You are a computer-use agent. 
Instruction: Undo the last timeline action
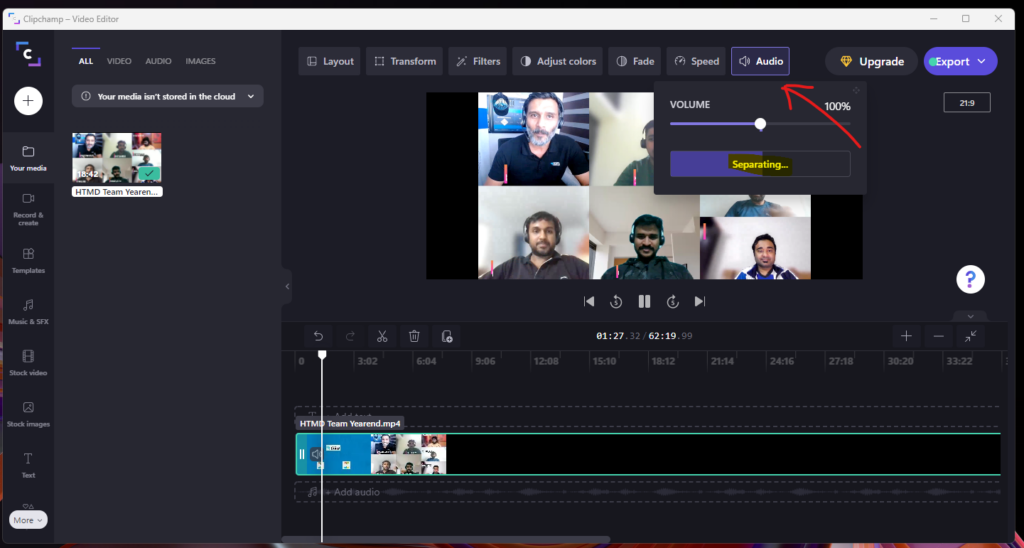(x=318, y=337)
